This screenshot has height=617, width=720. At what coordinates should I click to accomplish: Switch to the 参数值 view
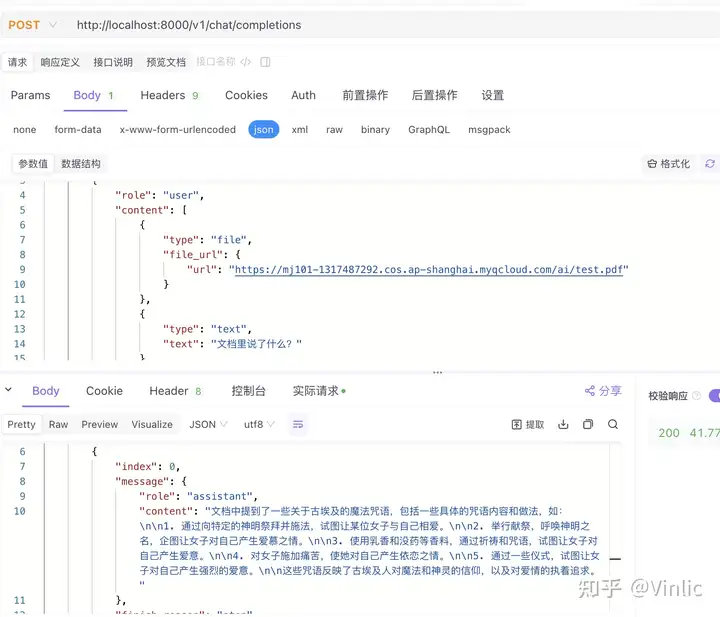click(x=33, y=163)
